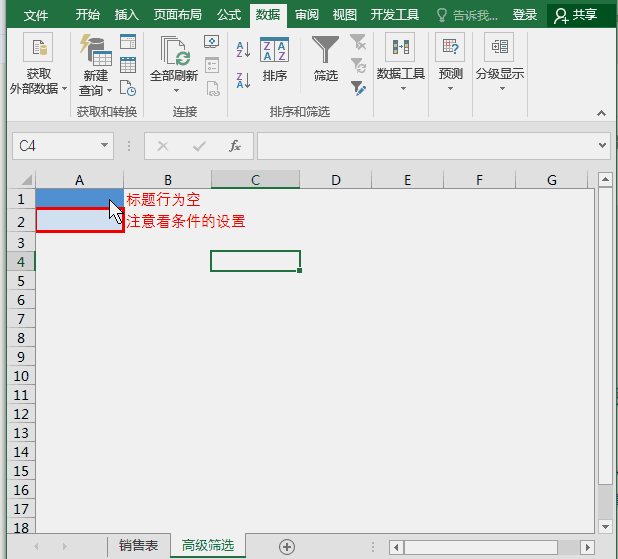Open the Advanced filter icon
The image size is (618, 559).
tap(358, 88)
